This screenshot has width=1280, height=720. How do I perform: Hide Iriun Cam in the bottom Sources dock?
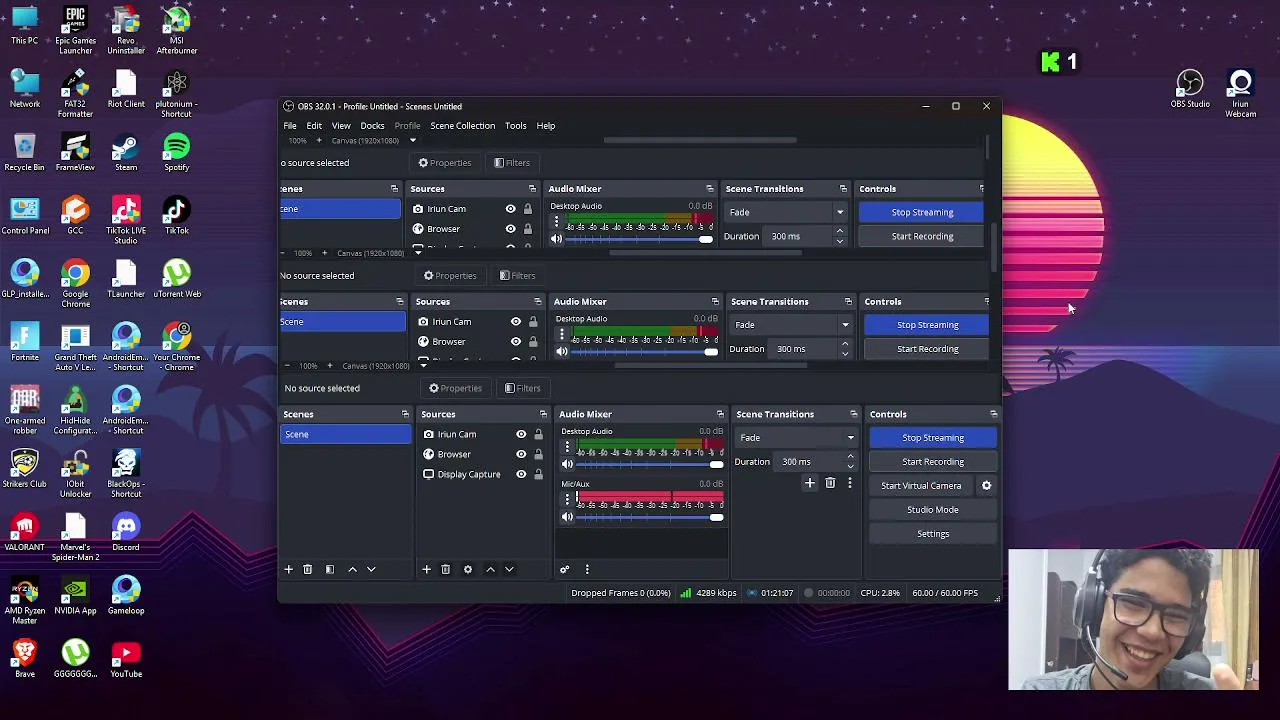pyautogui.click(x=521, y=434)
